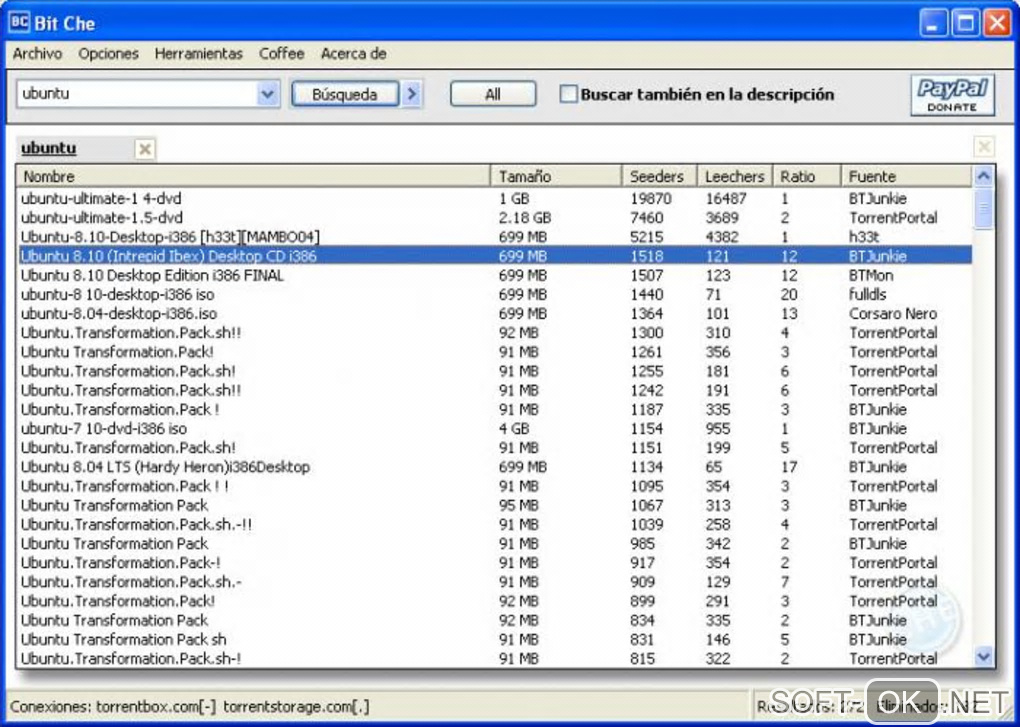Click the 'Corsaro Nero' source cell
Screen dimensions: 1020x727
pos(892,313)
